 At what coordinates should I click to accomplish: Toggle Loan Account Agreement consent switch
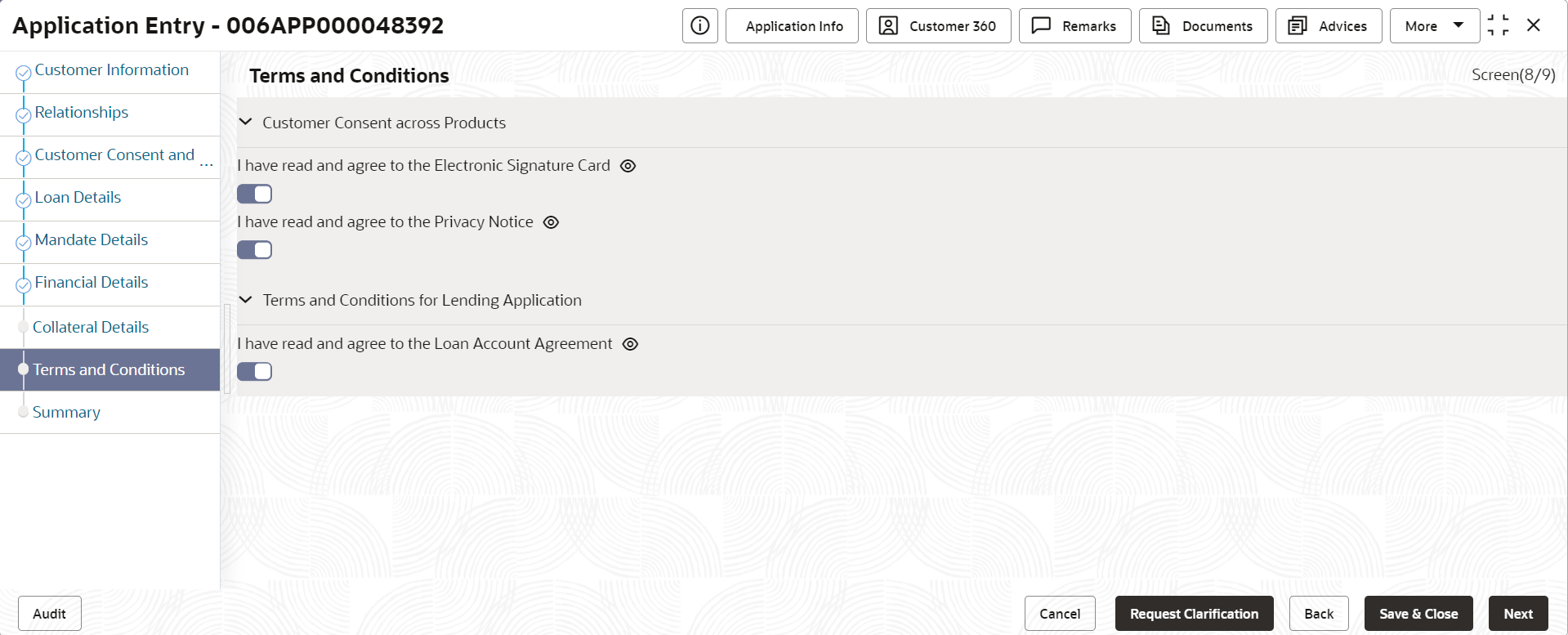[254, 372]
